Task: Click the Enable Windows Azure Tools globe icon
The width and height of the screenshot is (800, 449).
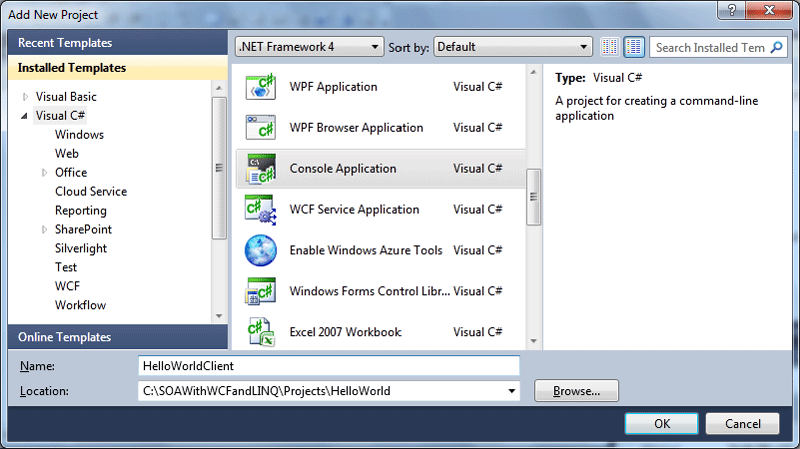Action: pos(260,250)
